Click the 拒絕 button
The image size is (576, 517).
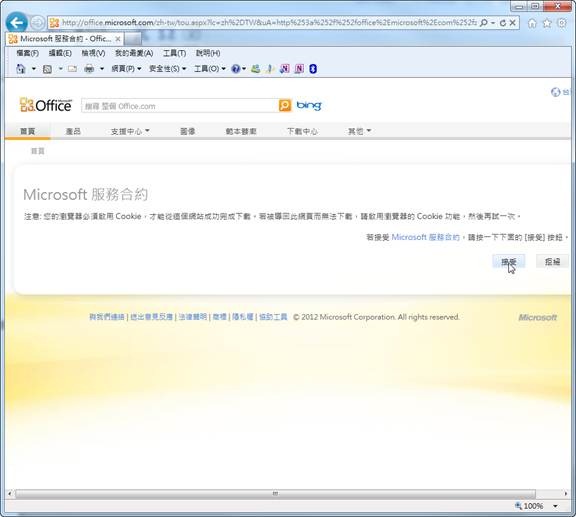pyautogui.click(x=552, y=261)
